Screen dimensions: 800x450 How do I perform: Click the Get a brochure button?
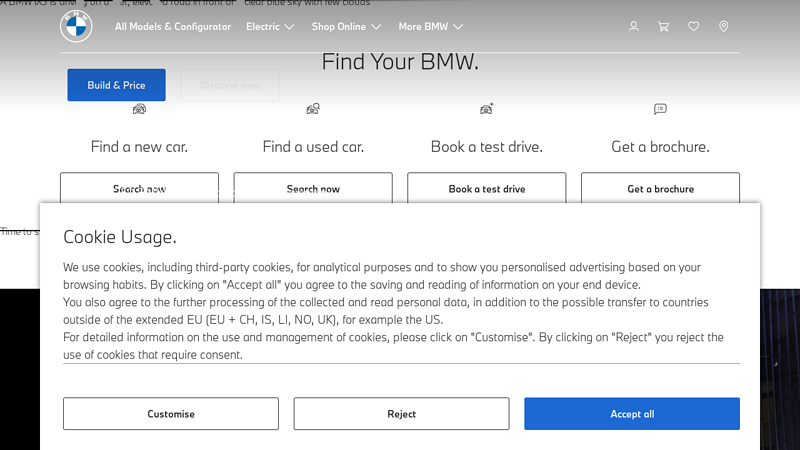pos(660,188)
